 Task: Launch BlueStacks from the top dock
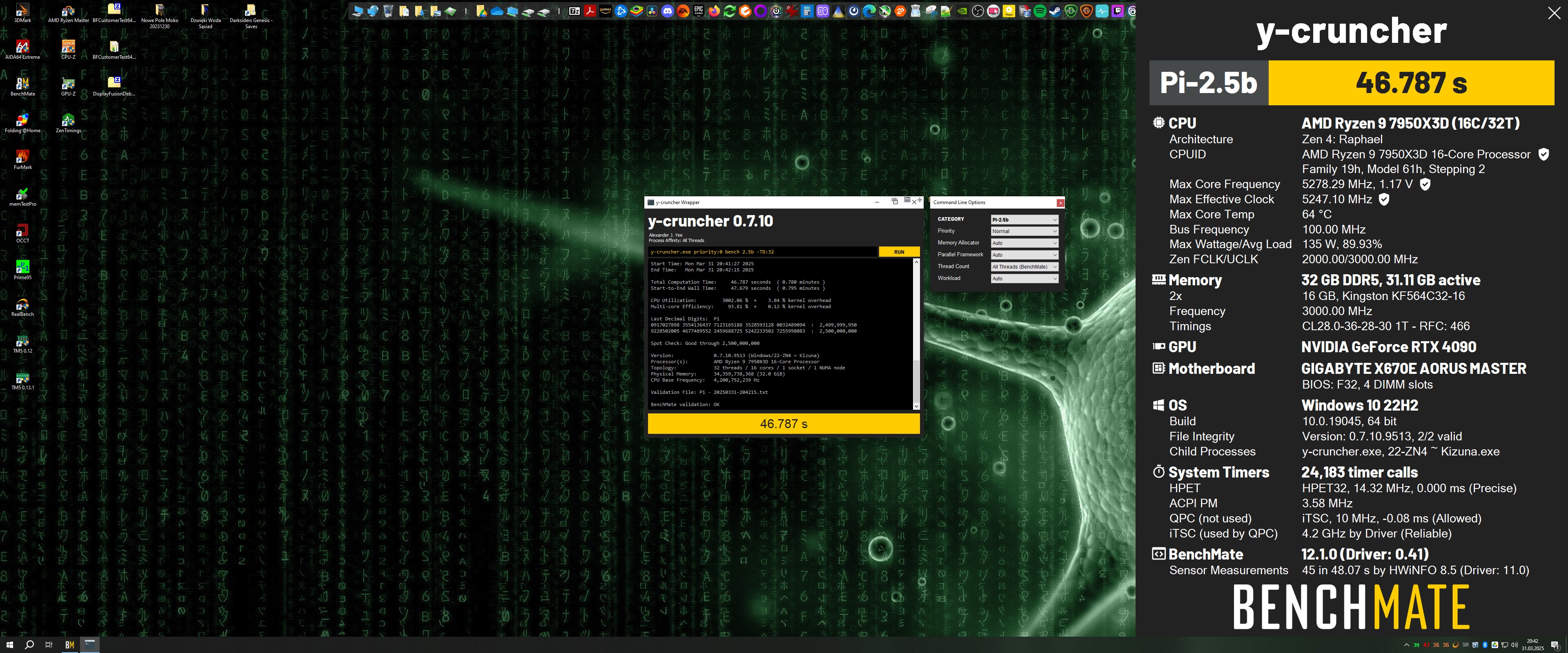click(637, 11)
